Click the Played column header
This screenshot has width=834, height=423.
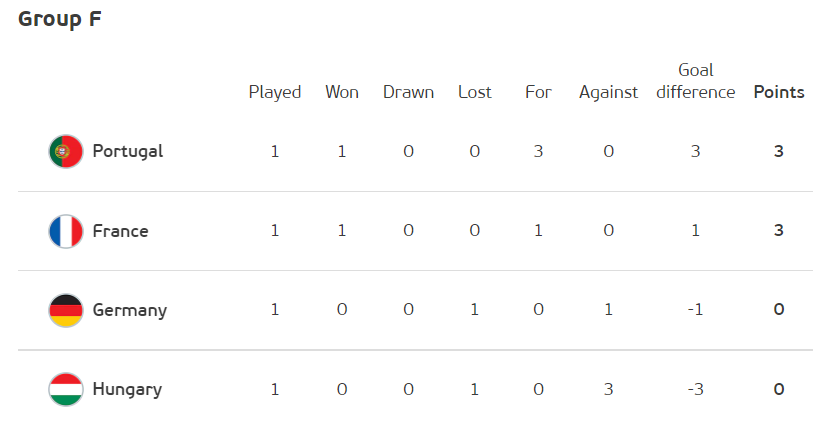[x=275, y=93]
